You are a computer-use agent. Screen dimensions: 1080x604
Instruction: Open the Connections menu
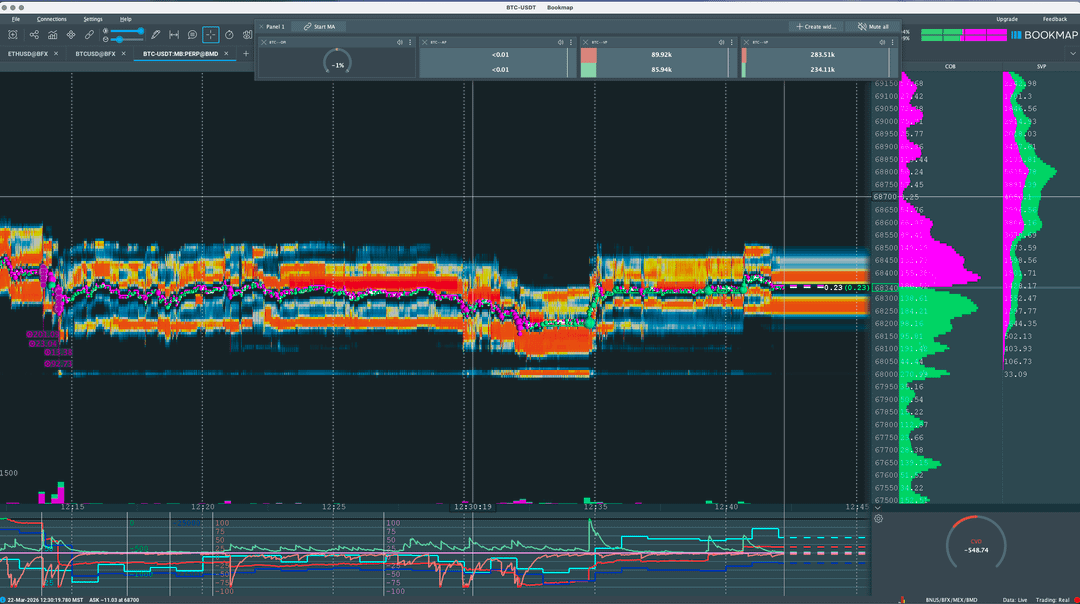[x=52, y=19]
